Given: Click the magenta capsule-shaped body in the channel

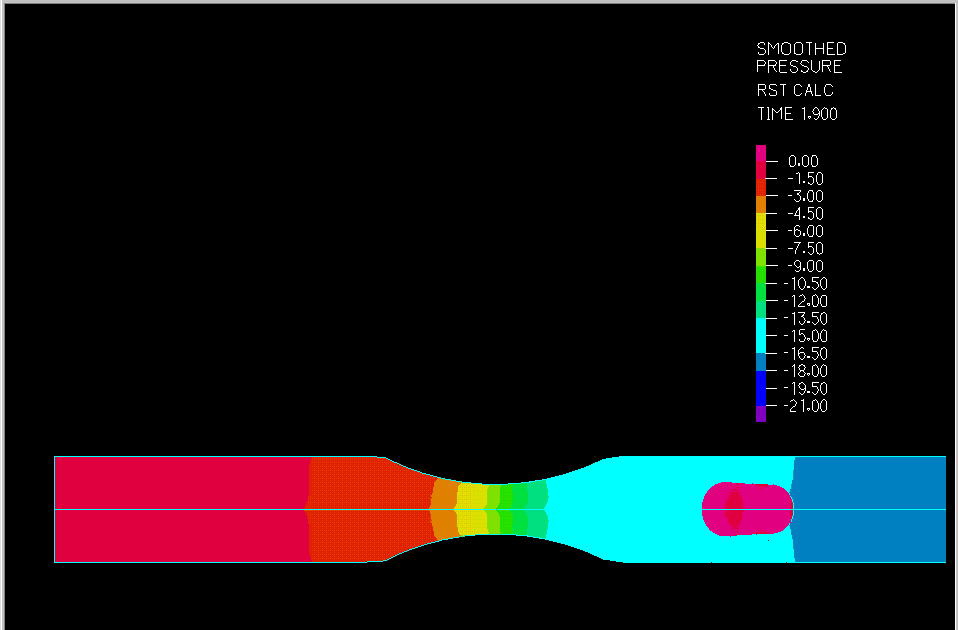Looking at the screenshot, I should 747,509.
